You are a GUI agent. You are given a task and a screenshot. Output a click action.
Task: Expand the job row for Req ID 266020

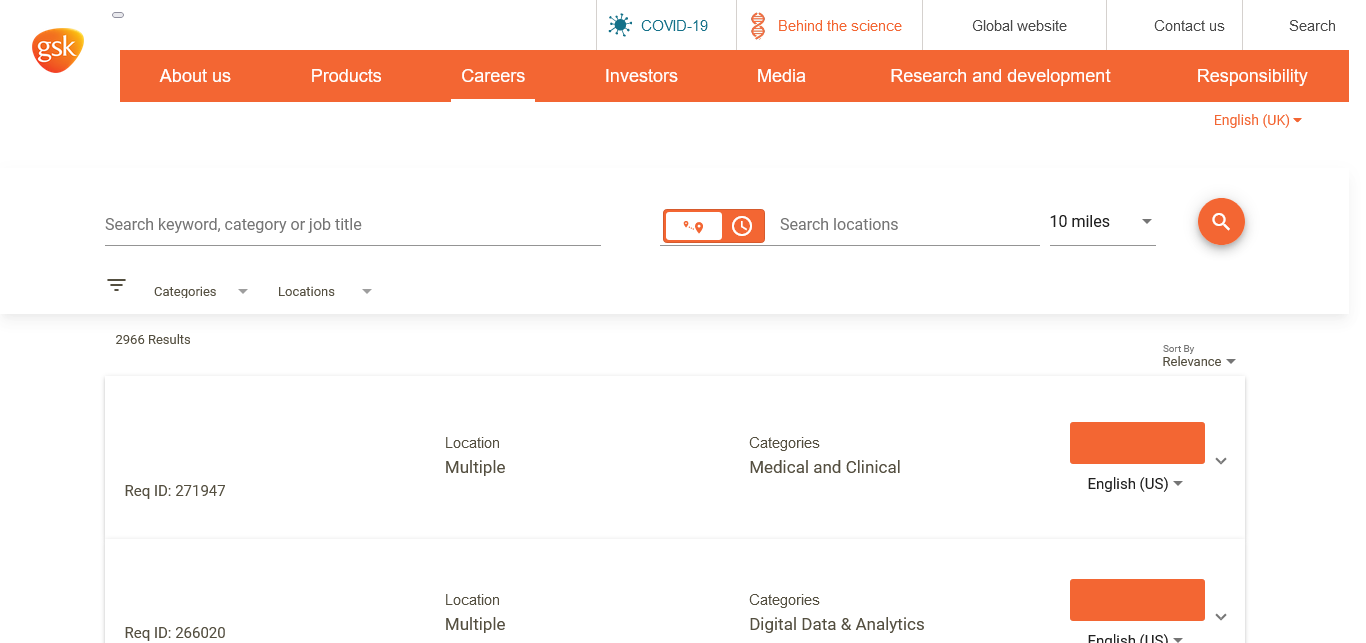point(1220,617)
